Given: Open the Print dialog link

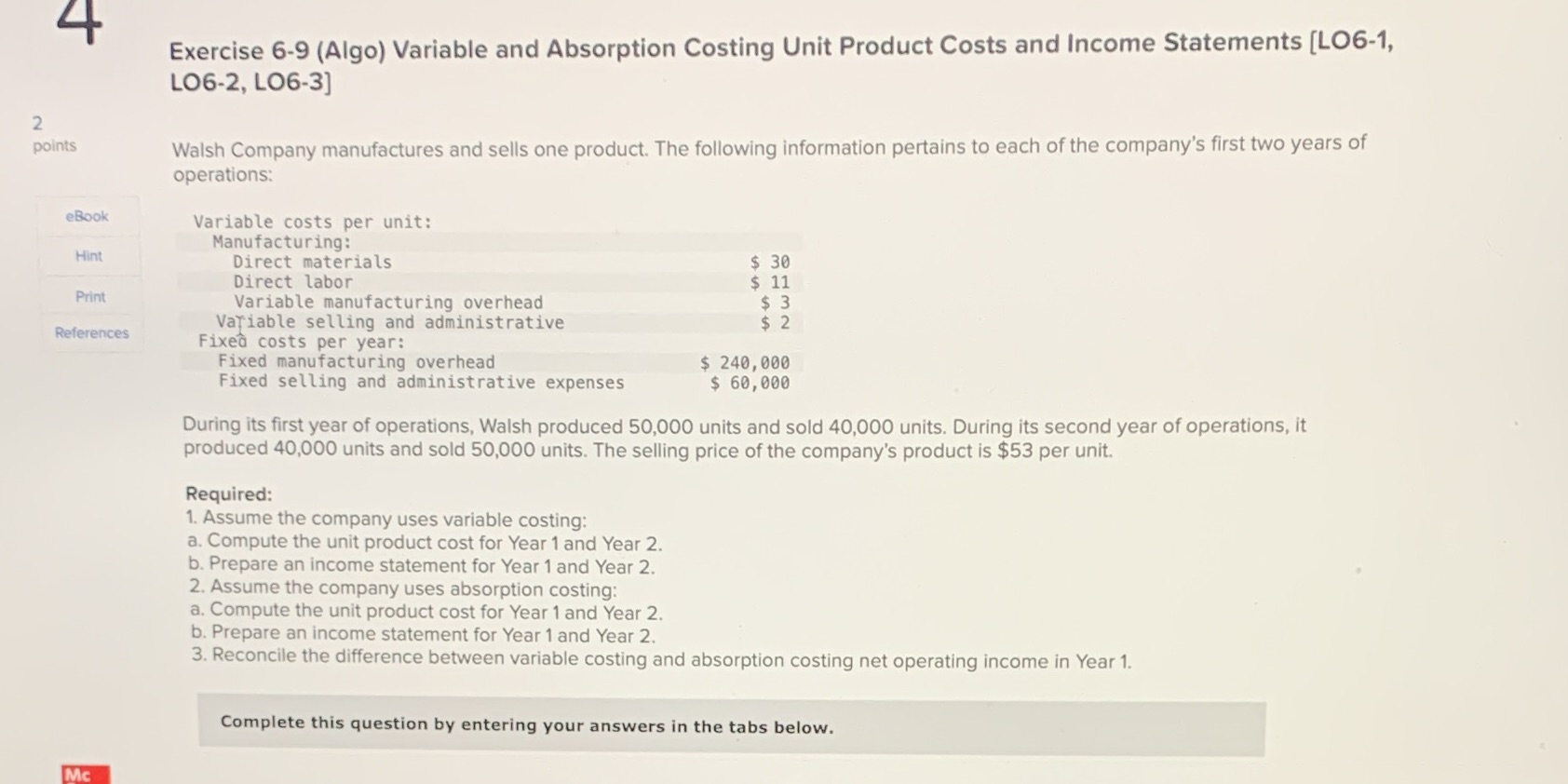Looking at the screenshot, I should coord(88,296).
